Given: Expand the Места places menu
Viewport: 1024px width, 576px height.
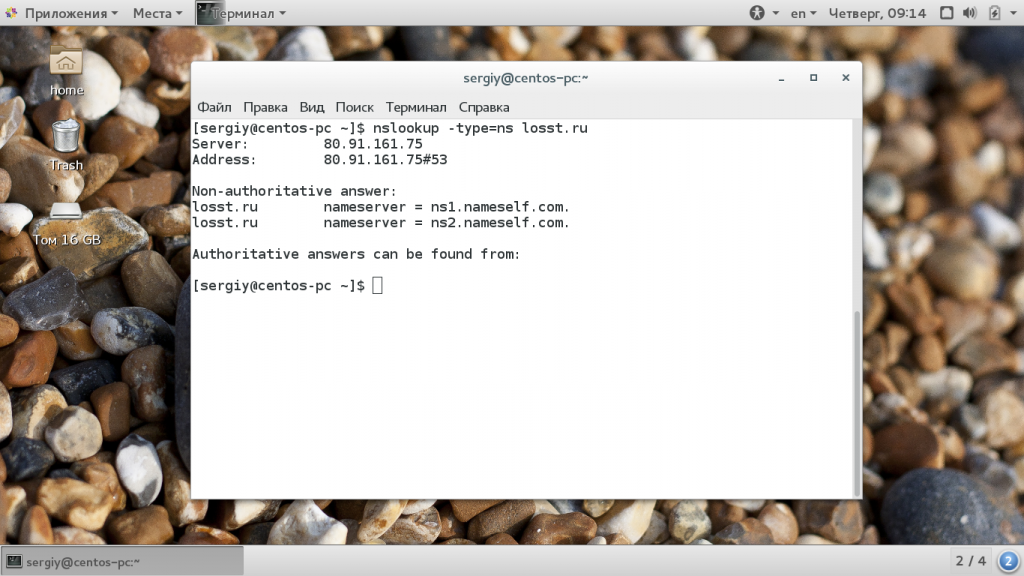Looking at the screenshot, I should (157, 13).
